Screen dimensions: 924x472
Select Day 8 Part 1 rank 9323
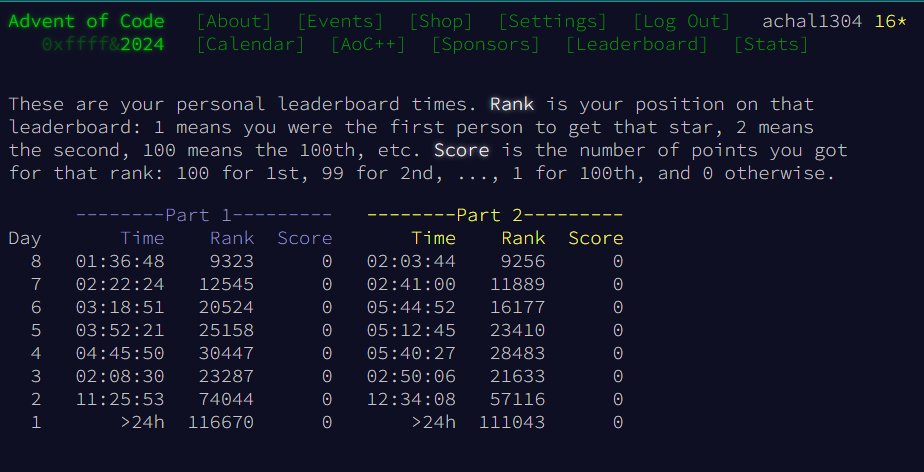click(232, 261)
